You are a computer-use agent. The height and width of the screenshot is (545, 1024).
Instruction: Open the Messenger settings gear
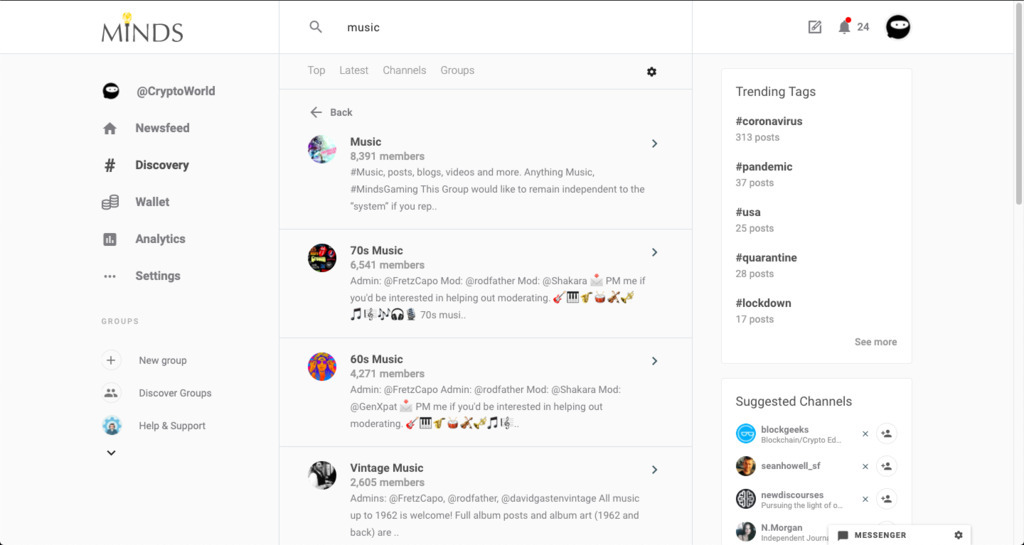(x=958, y=535)
